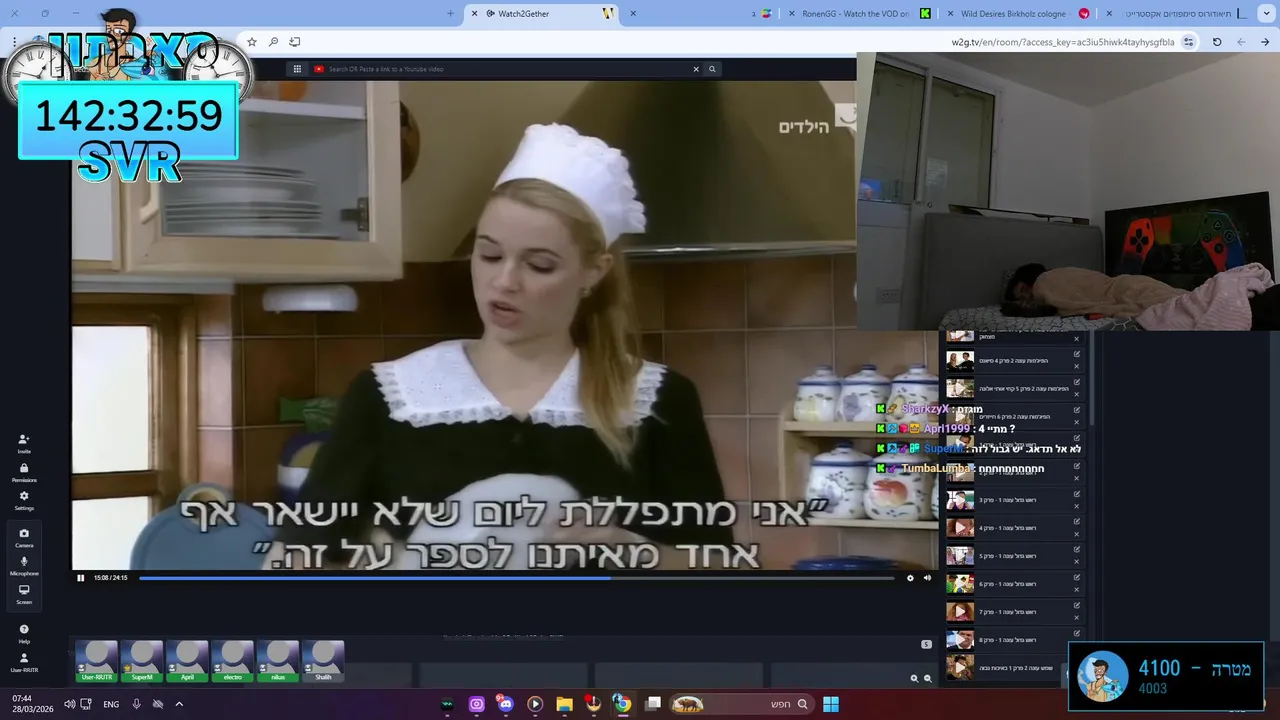
Task: Open File Explorer from the taskbar
Action: [564, 704]
